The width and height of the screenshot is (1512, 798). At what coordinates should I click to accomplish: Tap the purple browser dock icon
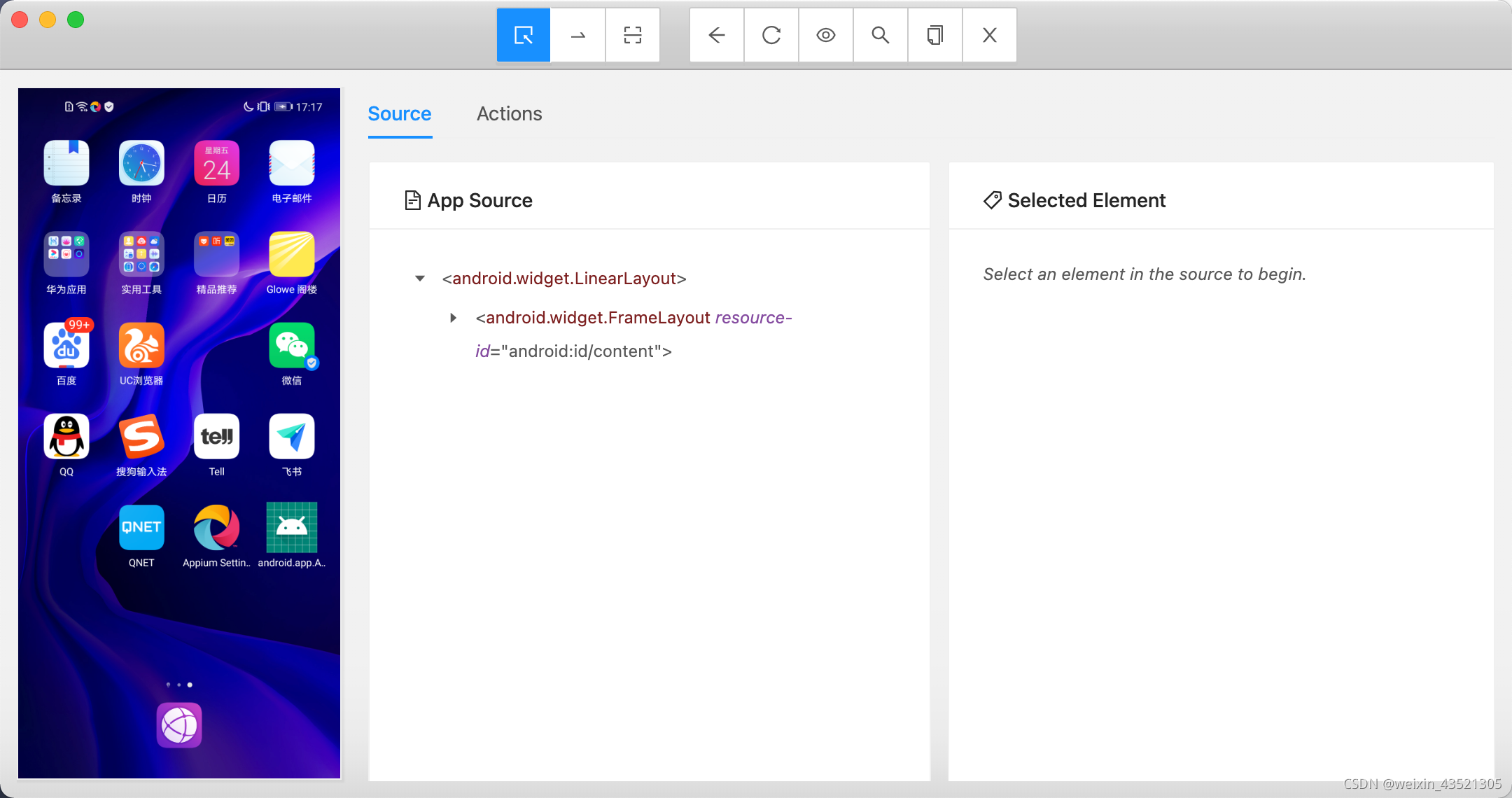[x=179, y=725]
